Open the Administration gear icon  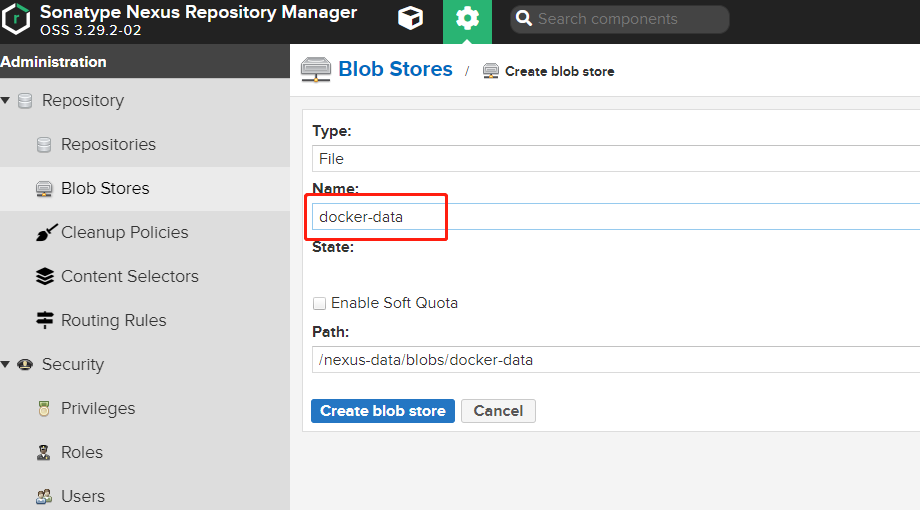(x=467, y=19)
